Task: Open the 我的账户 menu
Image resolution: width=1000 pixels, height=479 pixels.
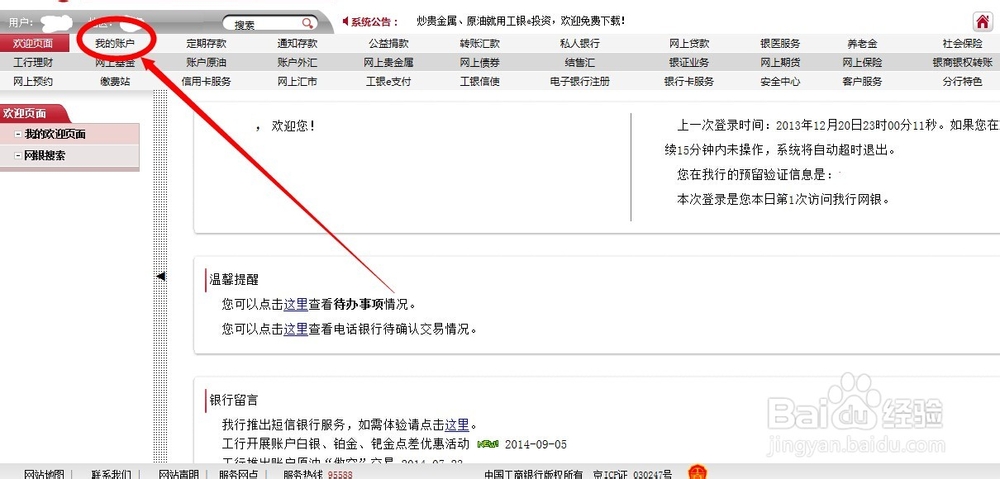Action: click(x=115, y=44)
